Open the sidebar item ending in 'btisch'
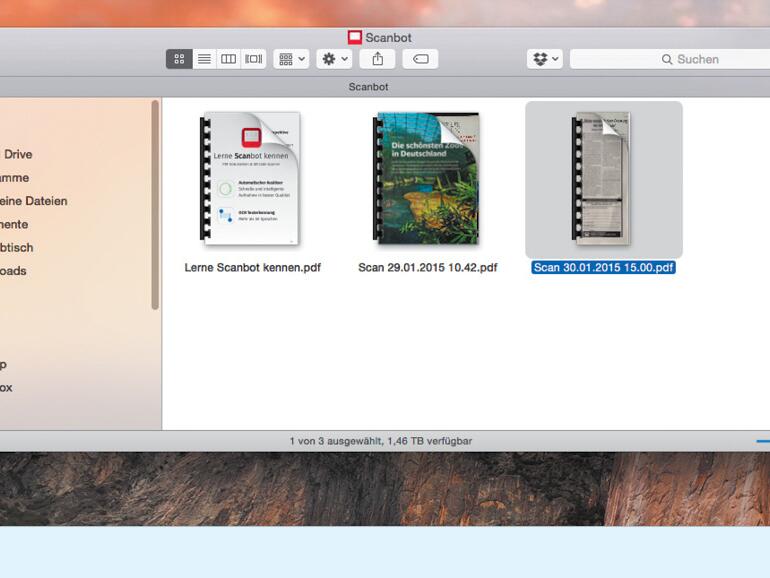Viewport: 770px width, 578px height. (17, 248)
